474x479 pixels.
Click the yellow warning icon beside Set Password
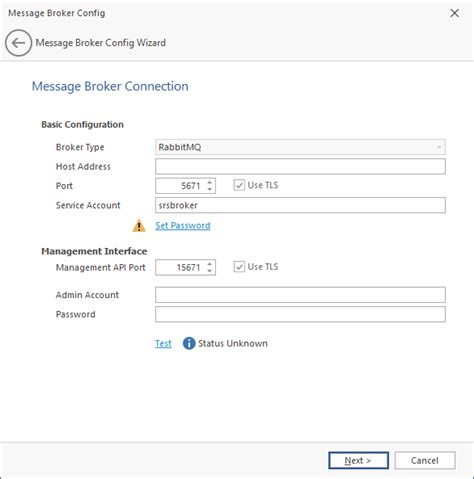point(139,226)
